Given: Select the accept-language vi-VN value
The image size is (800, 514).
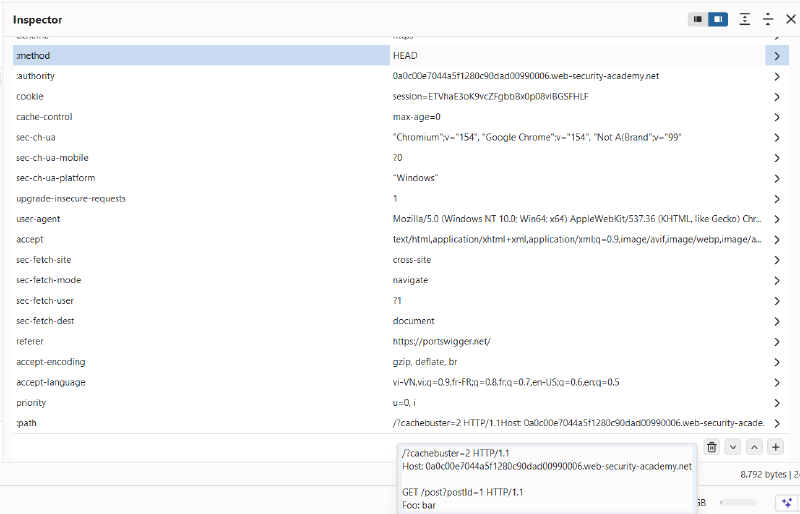Looking at the screenshot, I should [x=506, y=382].
